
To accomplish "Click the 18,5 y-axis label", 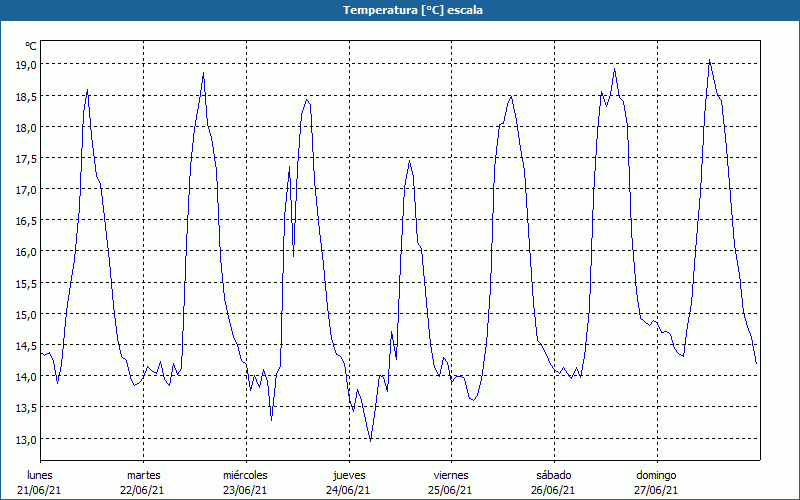I will click(26, 96).
